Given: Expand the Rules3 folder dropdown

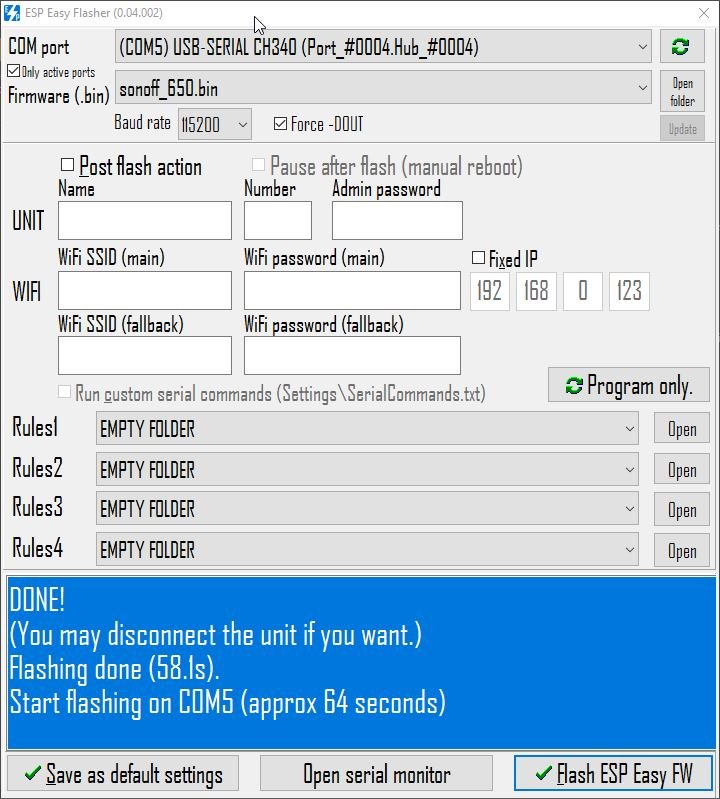Looking at the screenshot, I should (x=629, y=509).
